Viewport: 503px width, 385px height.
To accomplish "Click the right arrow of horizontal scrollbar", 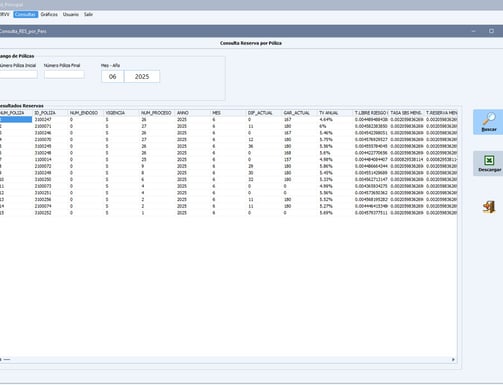I will point(453,359).
